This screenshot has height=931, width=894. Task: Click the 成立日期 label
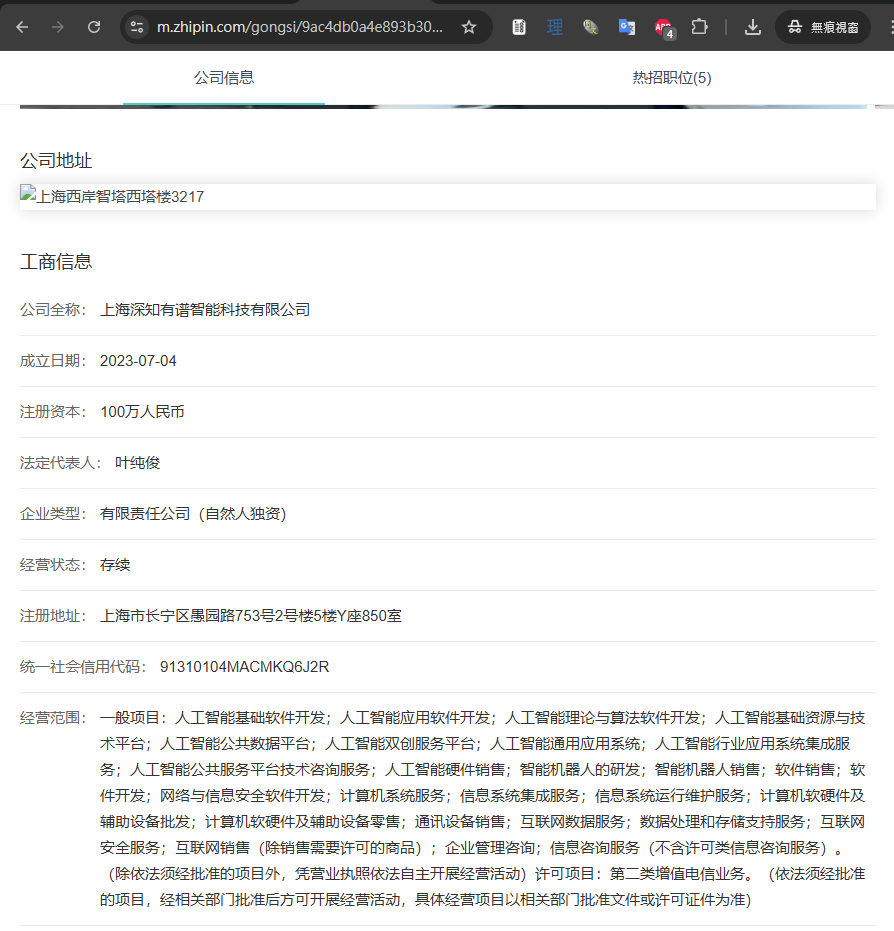[x=53, y=361]
